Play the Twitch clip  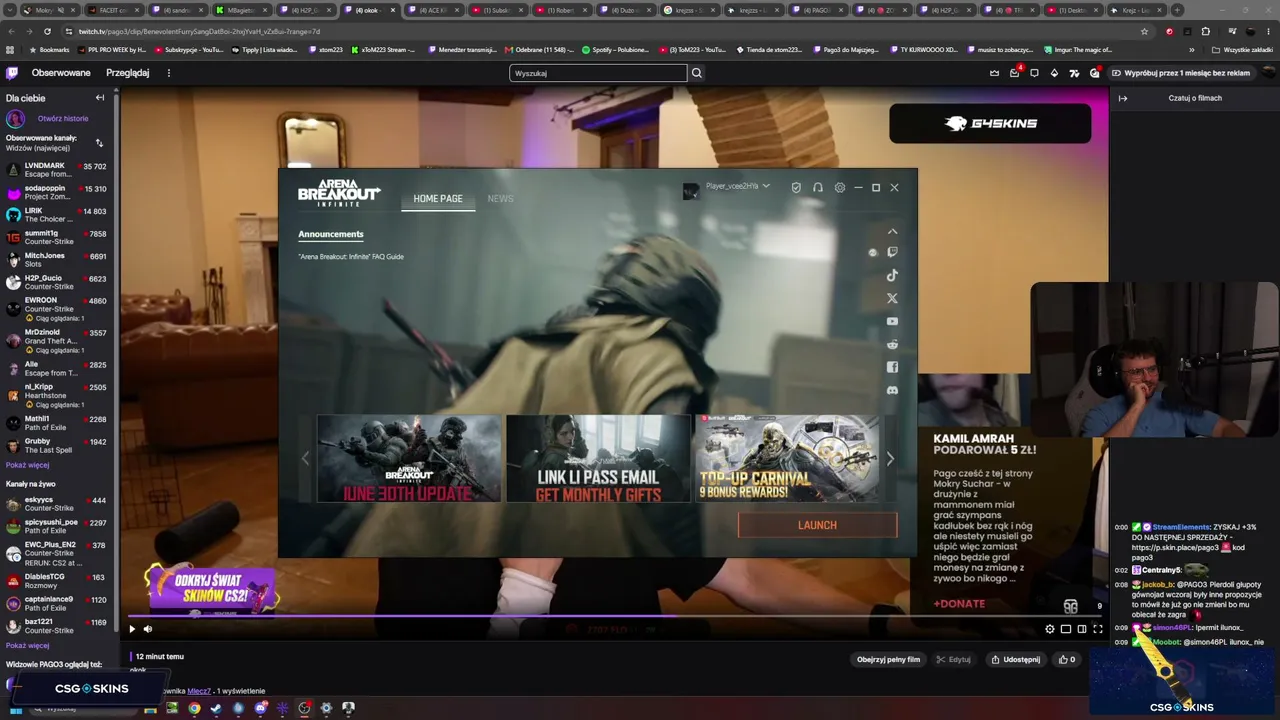tap(132, 629)
